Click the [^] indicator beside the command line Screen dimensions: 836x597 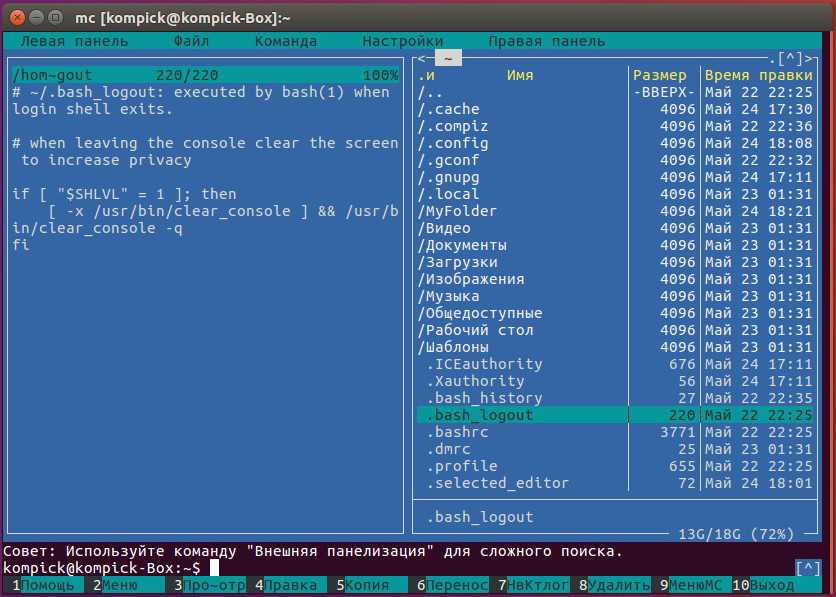pos(806,567)
